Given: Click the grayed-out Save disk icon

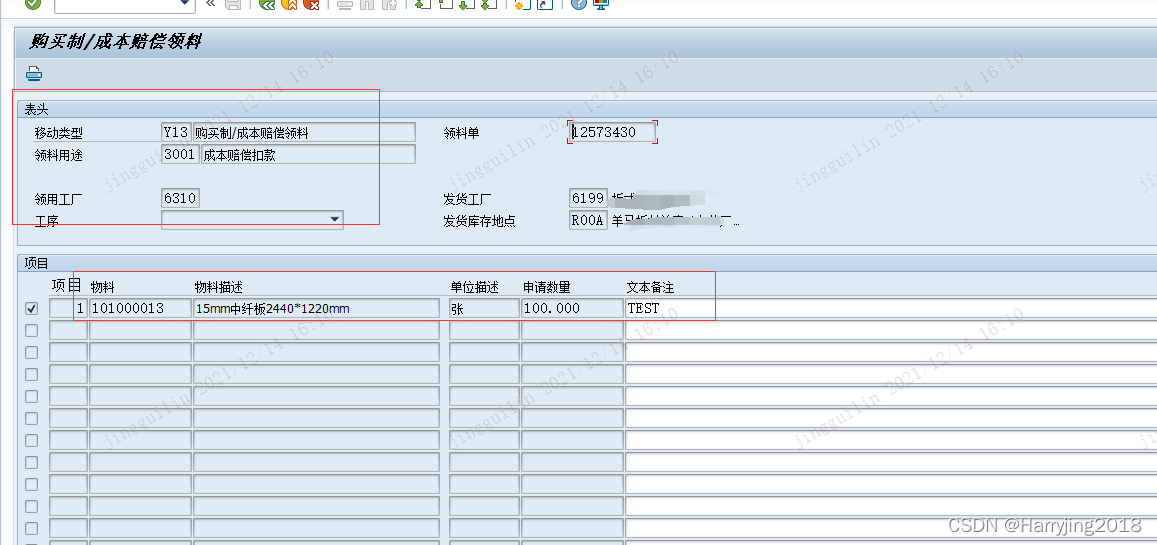Looking at the screenshot, I should (233, 4).
